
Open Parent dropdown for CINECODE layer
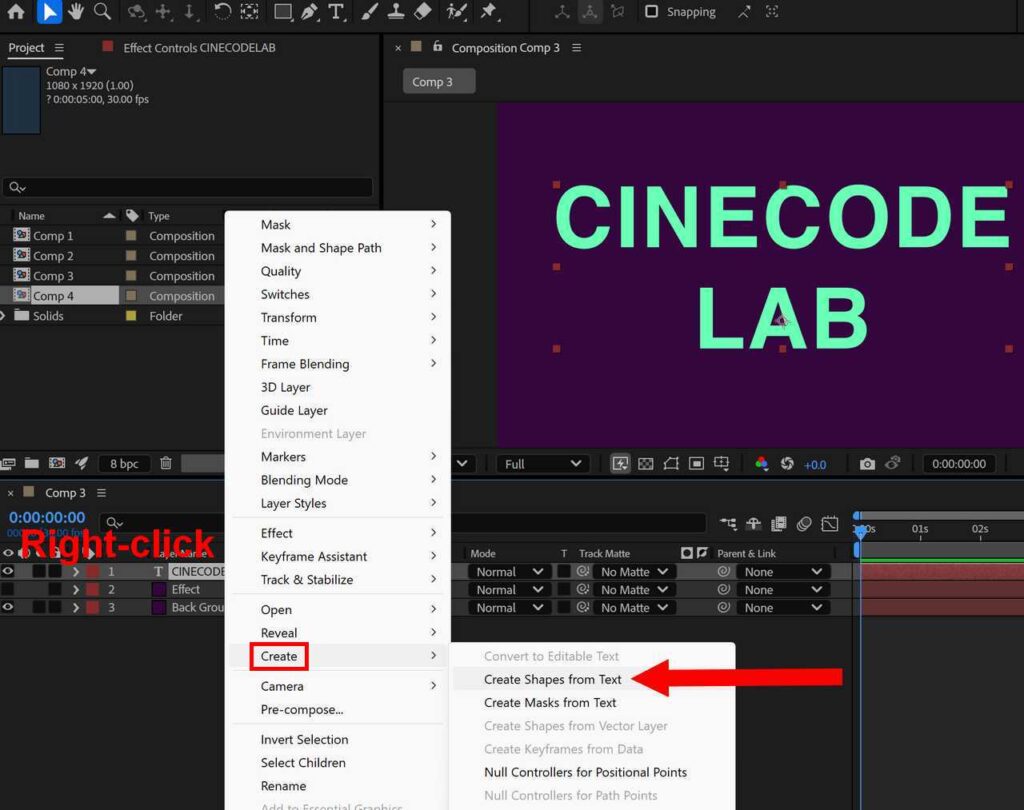(x=782, y=572)
